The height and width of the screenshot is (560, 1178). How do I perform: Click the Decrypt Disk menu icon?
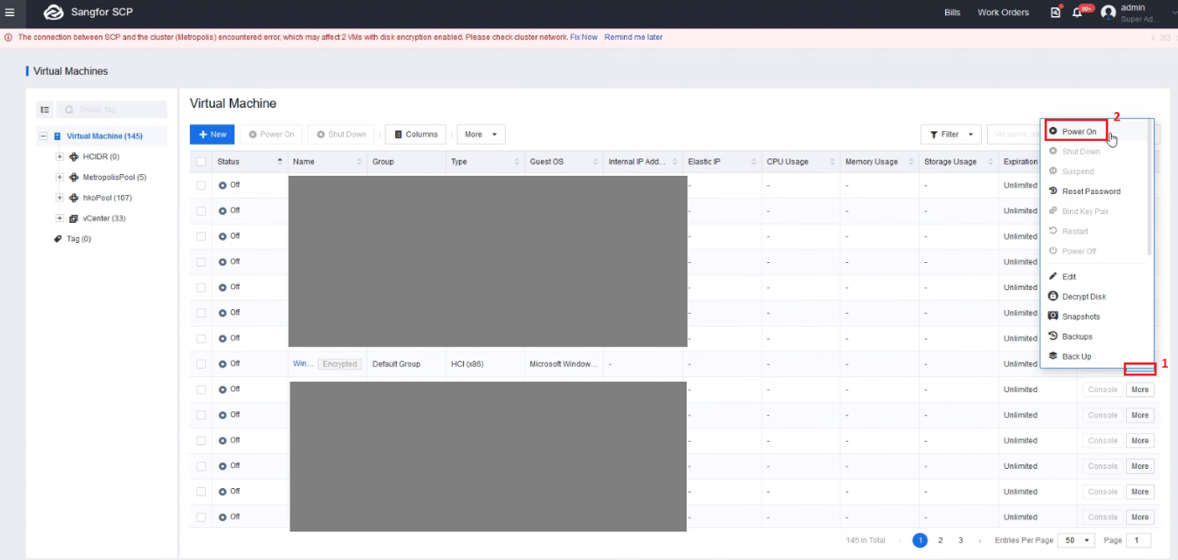pyautogui.click(x=1053, y=296)
